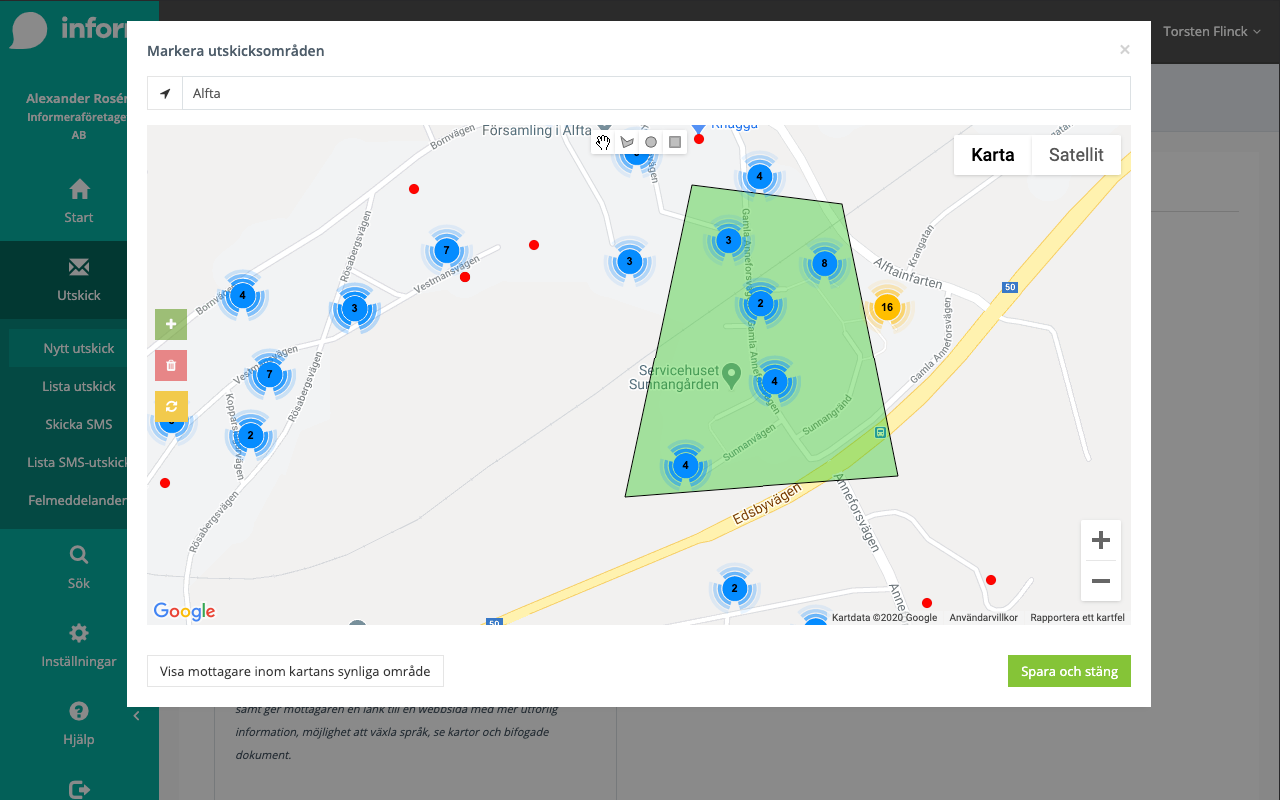Click the green plus add-area button

(171, 324)
